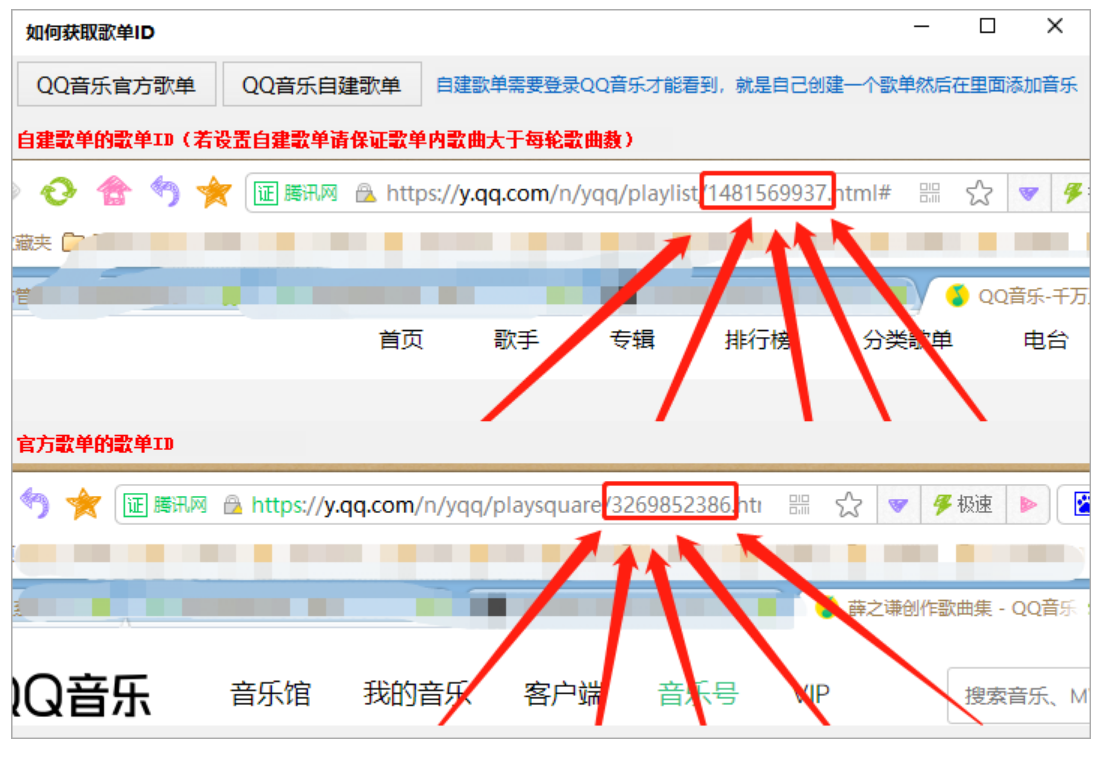
Task: Click the purple shield icon in lower address bar
Action: 898,504
